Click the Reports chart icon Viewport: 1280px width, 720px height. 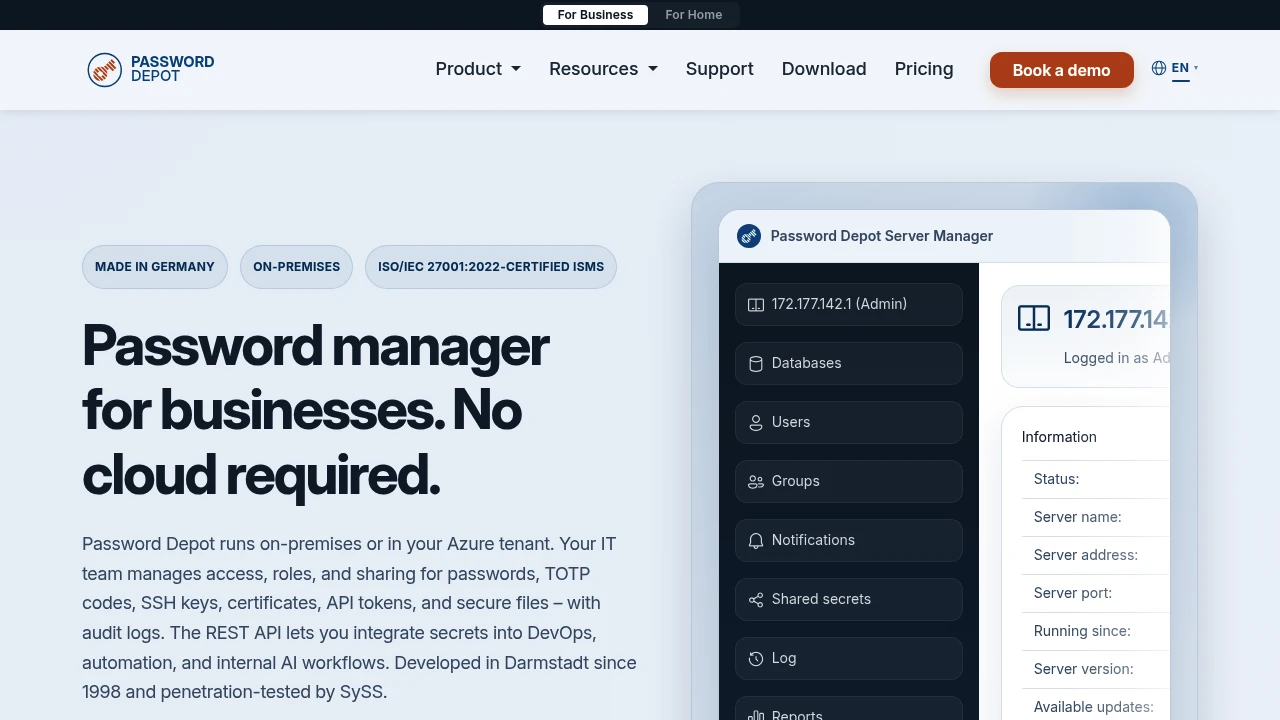tap(756, 715)
